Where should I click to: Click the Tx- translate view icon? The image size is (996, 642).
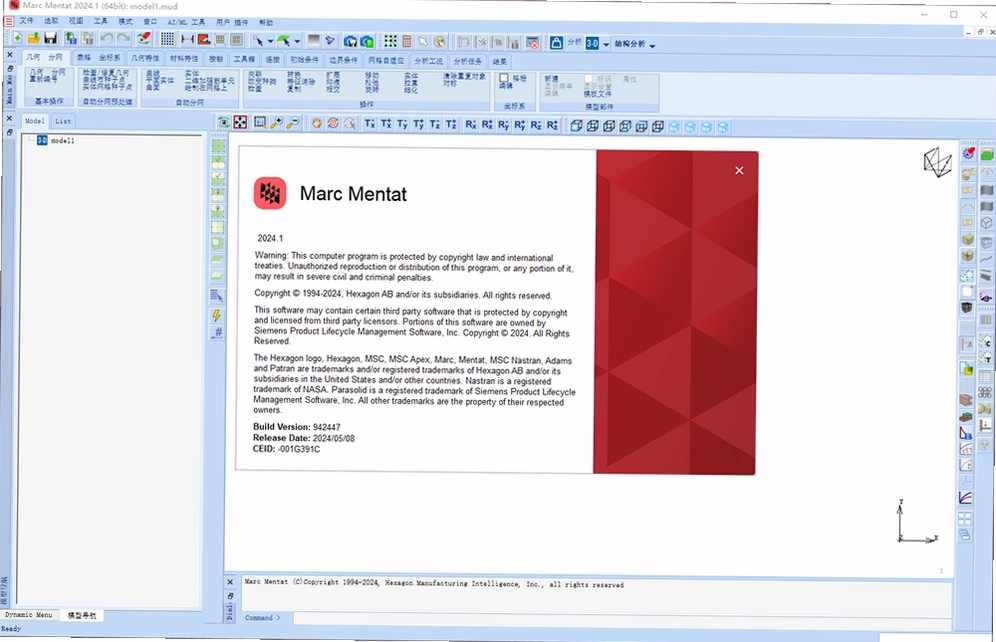370,124
